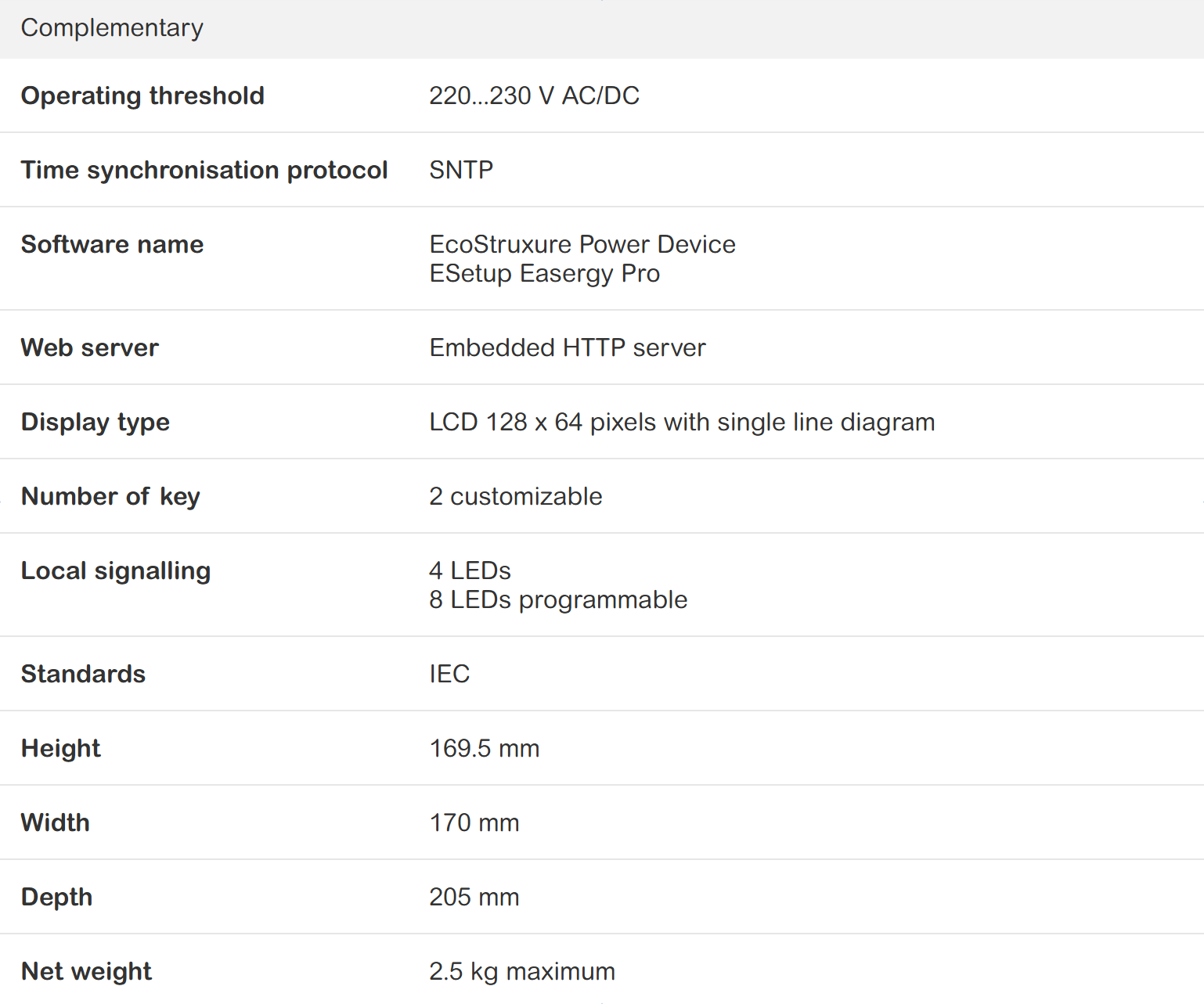Select the Embedded HTTP server value
Viewport: 1204px width, 1004px height.
click(568, 347)
